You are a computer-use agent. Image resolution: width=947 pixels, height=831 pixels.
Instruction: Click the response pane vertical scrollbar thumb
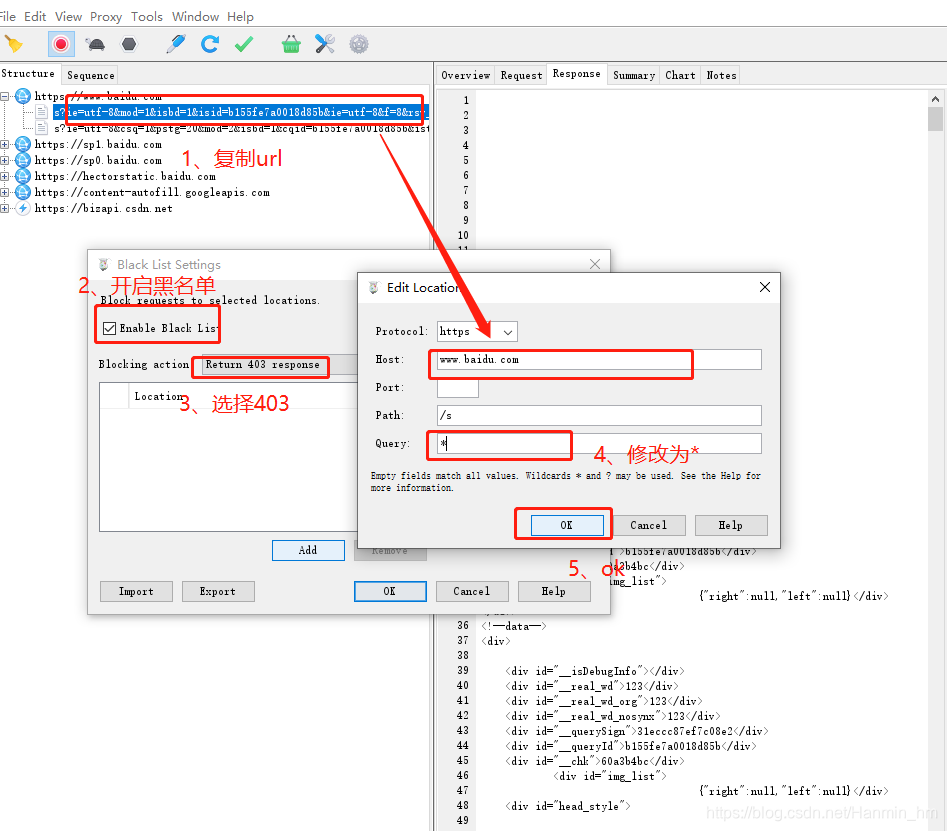[935, 119]
